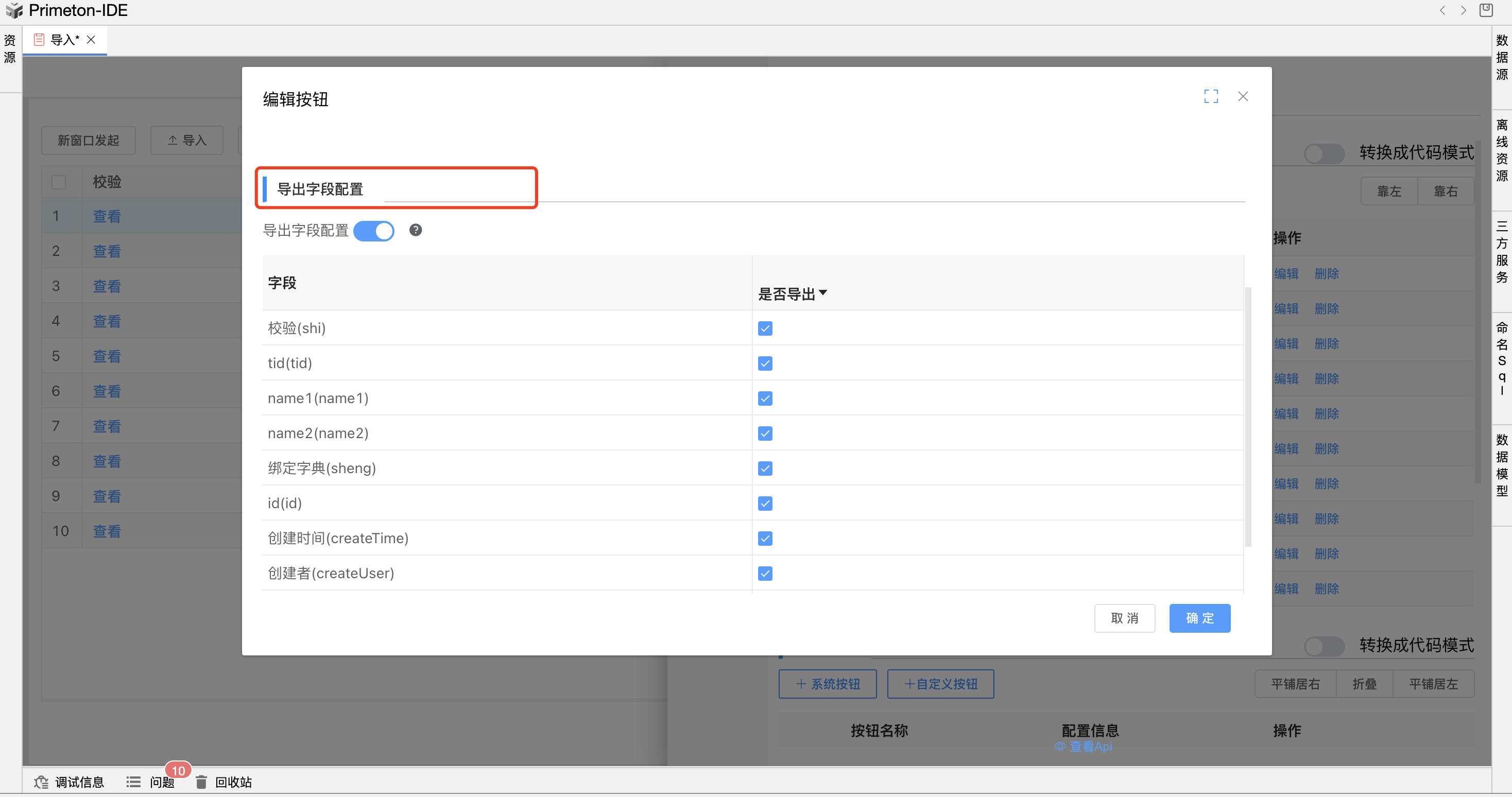Click the help question mark icon
This screenshot has width=1512, height=797.
point(416,230)
